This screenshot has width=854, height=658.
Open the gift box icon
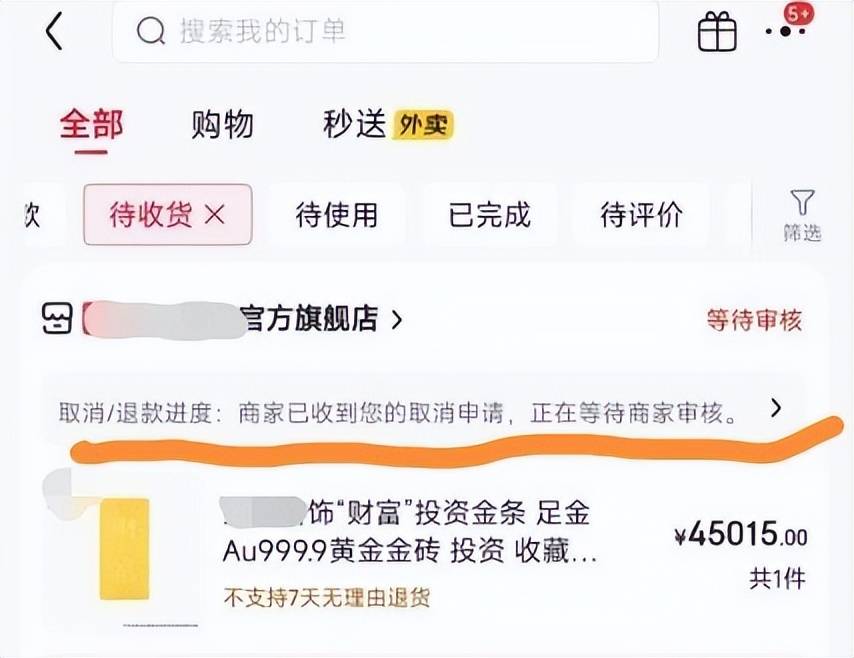pos(716,32)
